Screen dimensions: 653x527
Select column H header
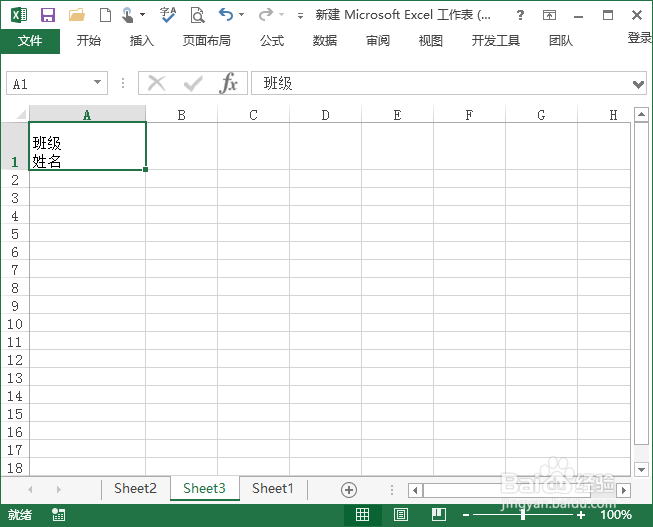pos(604,115)
